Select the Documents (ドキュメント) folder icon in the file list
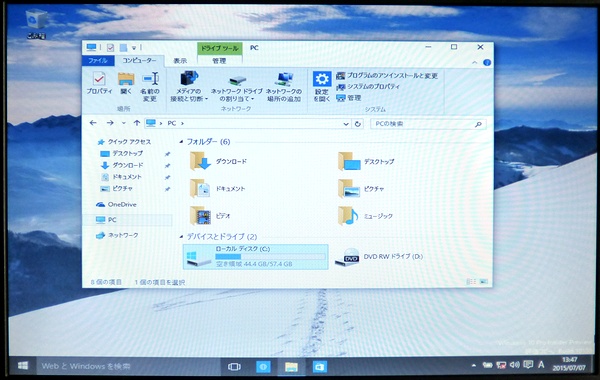This screenshot has height=380, width=600. click(200, 188)
